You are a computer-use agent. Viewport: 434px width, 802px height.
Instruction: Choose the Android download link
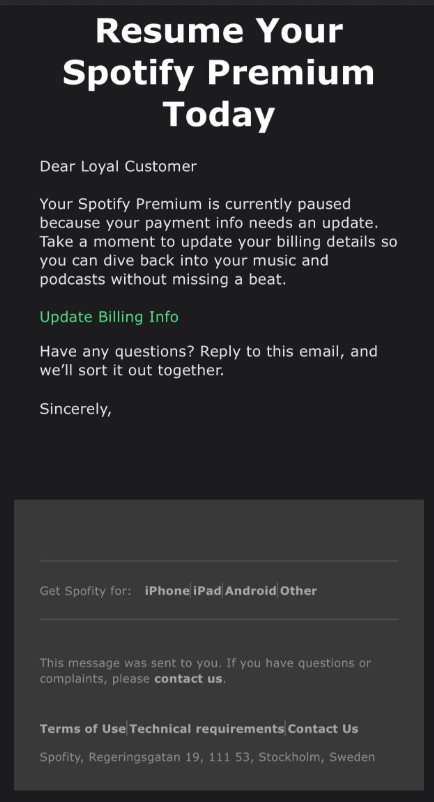point(250,591)
